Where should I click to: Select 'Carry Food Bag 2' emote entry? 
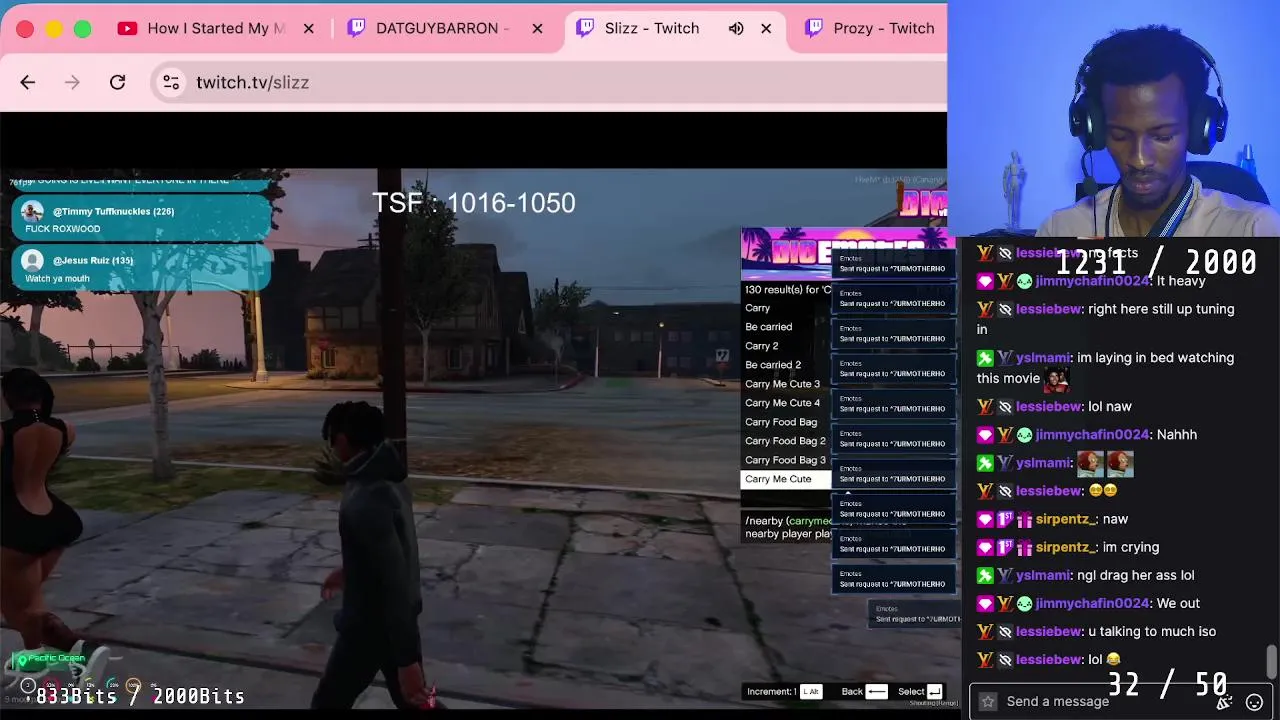pos(786,441)
